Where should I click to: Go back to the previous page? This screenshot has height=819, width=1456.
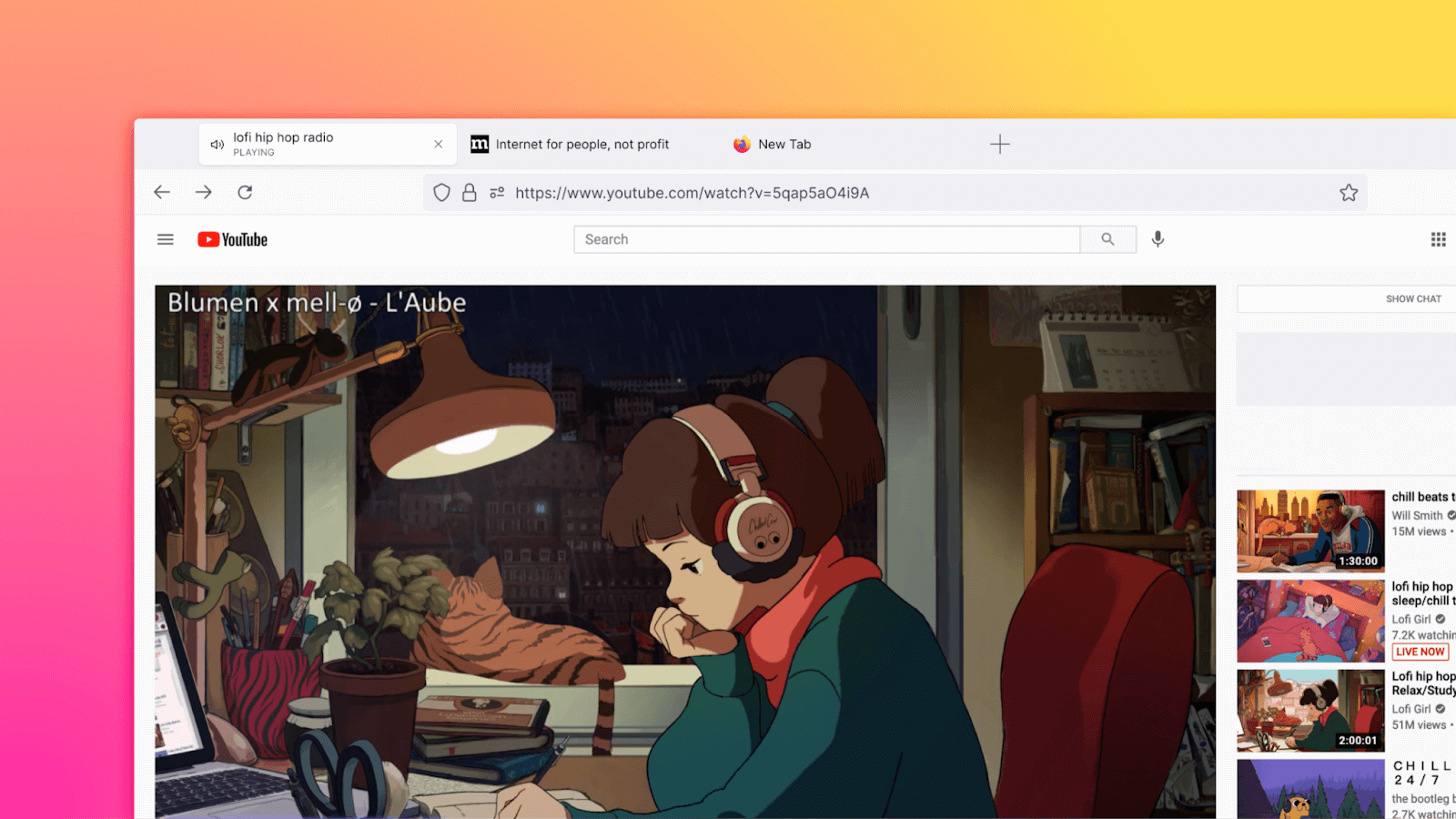coord(162,192)
